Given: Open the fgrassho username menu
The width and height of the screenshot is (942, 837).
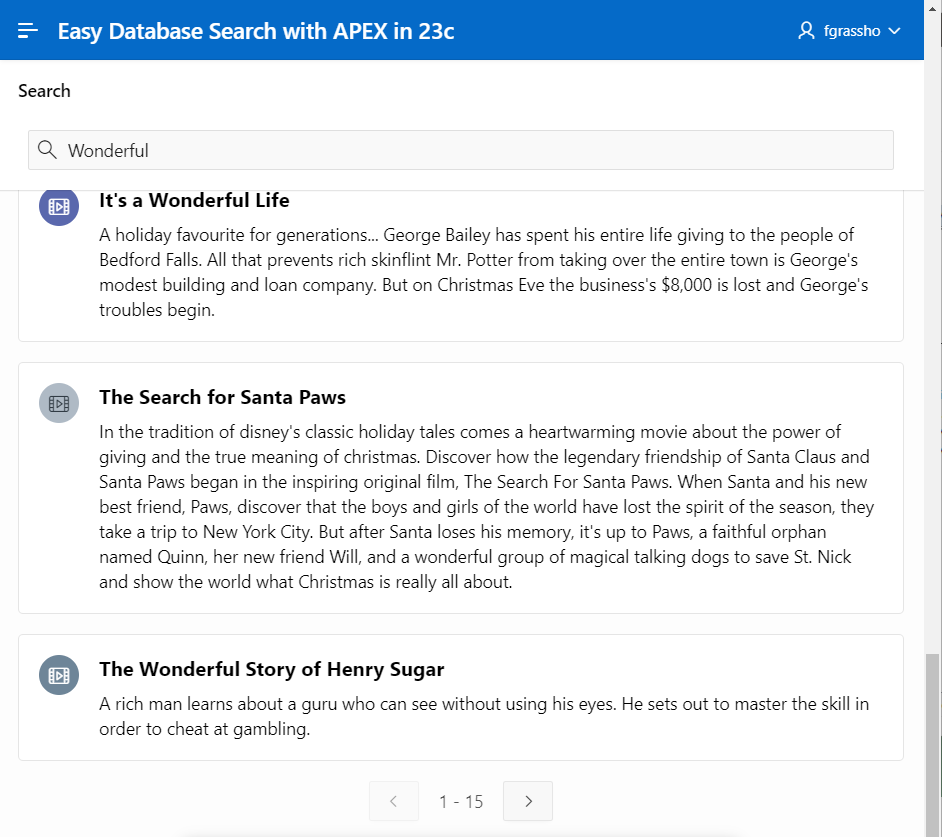Looking at the screenshot, I should click(852, 31).
